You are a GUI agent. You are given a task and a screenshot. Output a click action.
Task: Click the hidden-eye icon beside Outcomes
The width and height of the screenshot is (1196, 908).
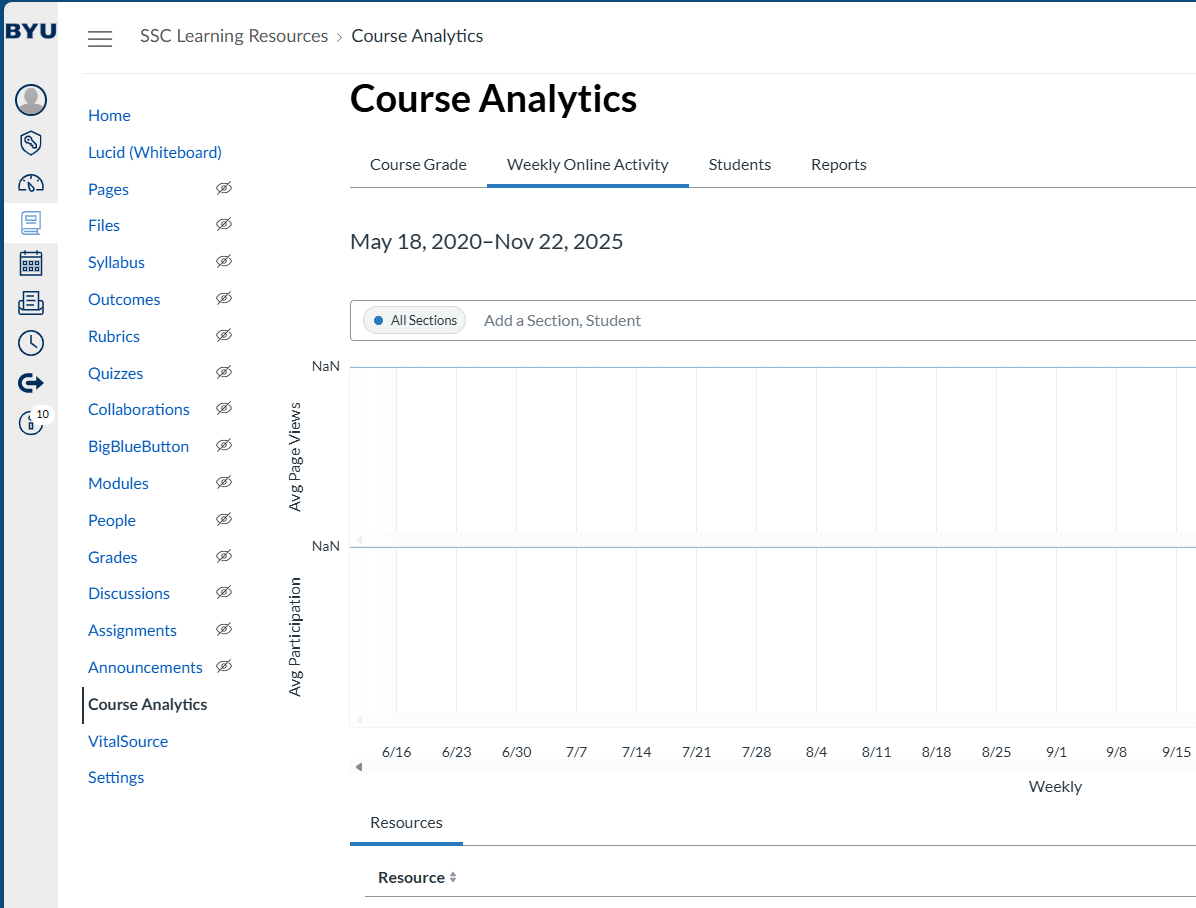[223, 298]
